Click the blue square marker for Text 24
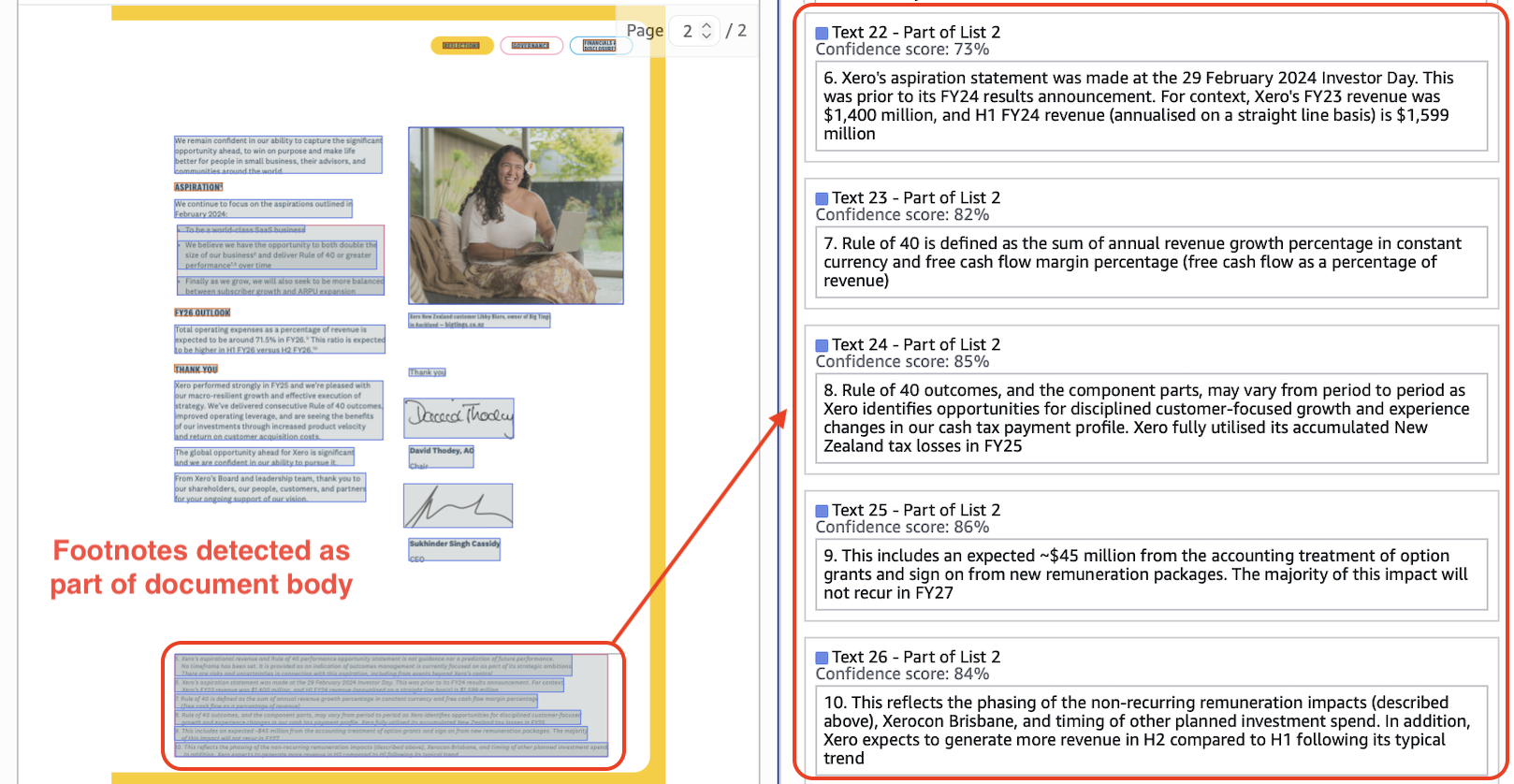The height and width of the screenshot is (784, 1514). tap(822, 345)
